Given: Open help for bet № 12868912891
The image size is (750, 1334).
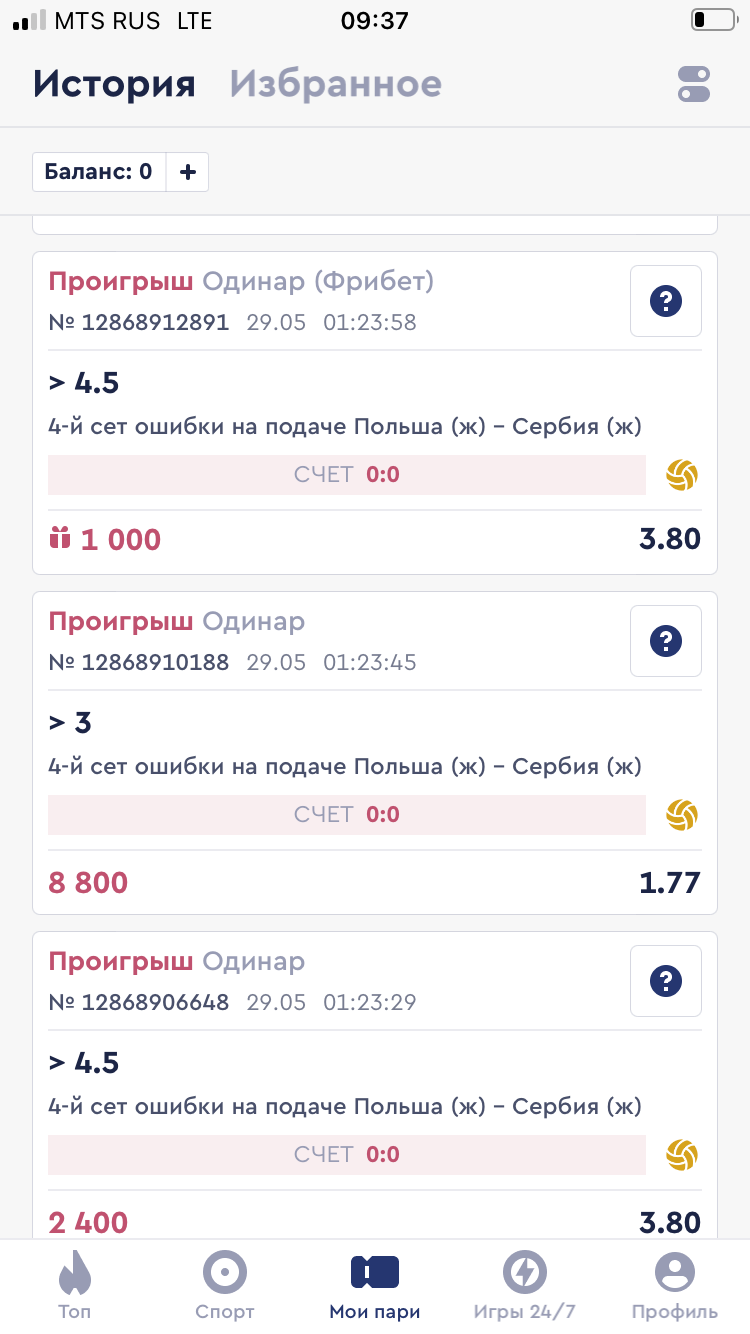Looking at the screenshot, I should coord(665,300).
